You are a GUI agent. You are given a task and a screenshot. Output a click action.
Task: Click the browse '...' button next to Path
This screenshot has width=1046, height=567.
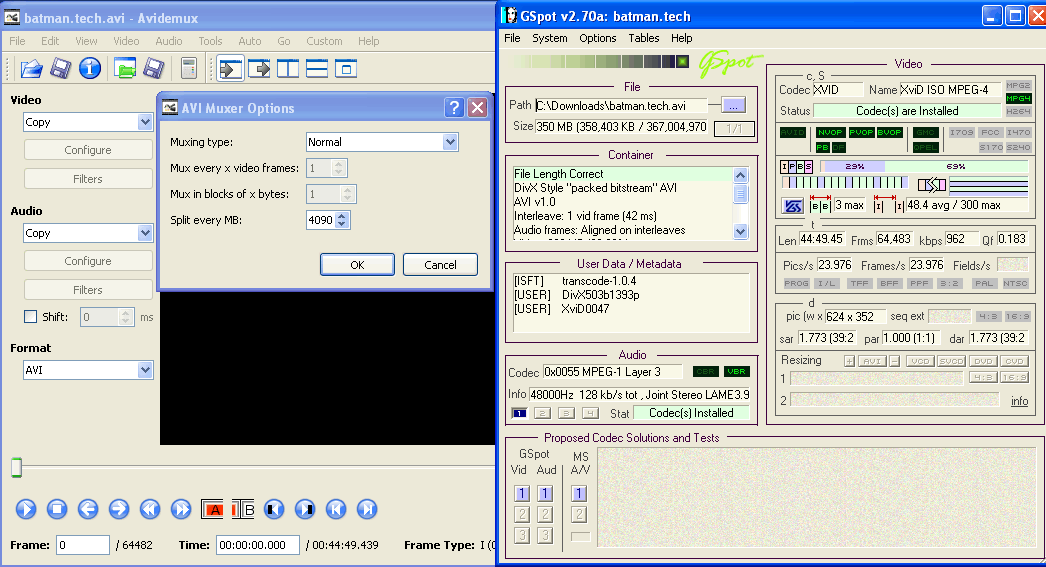click(x=733, y=105)
